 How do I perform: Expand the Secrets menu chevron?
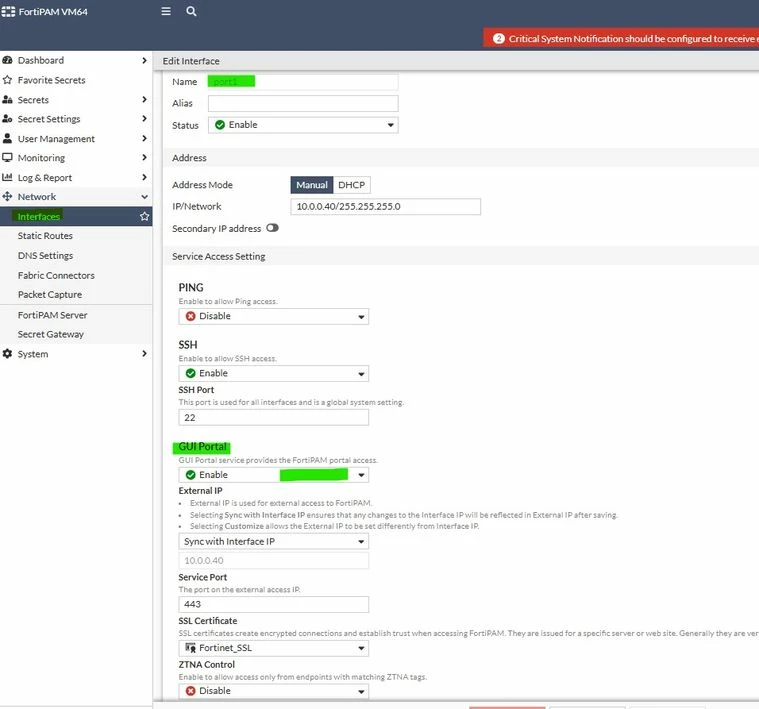coord(144,99)
